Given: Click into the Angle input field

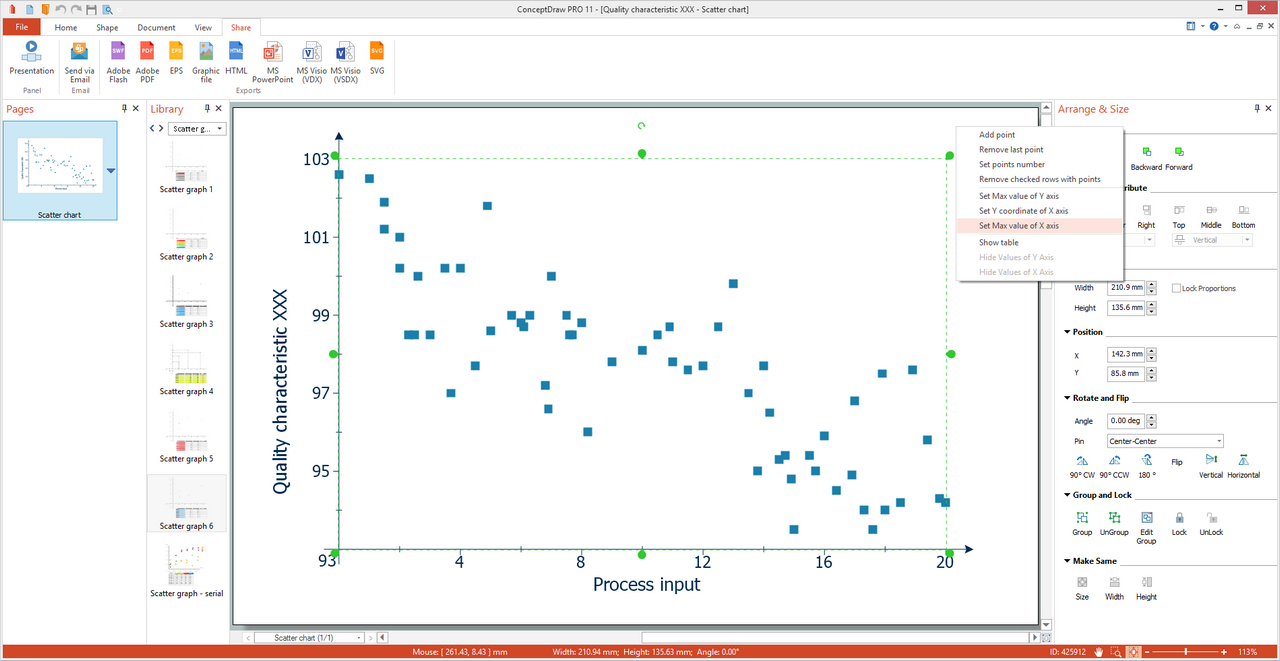Looking at the screenshot, I should (1125, 421).
